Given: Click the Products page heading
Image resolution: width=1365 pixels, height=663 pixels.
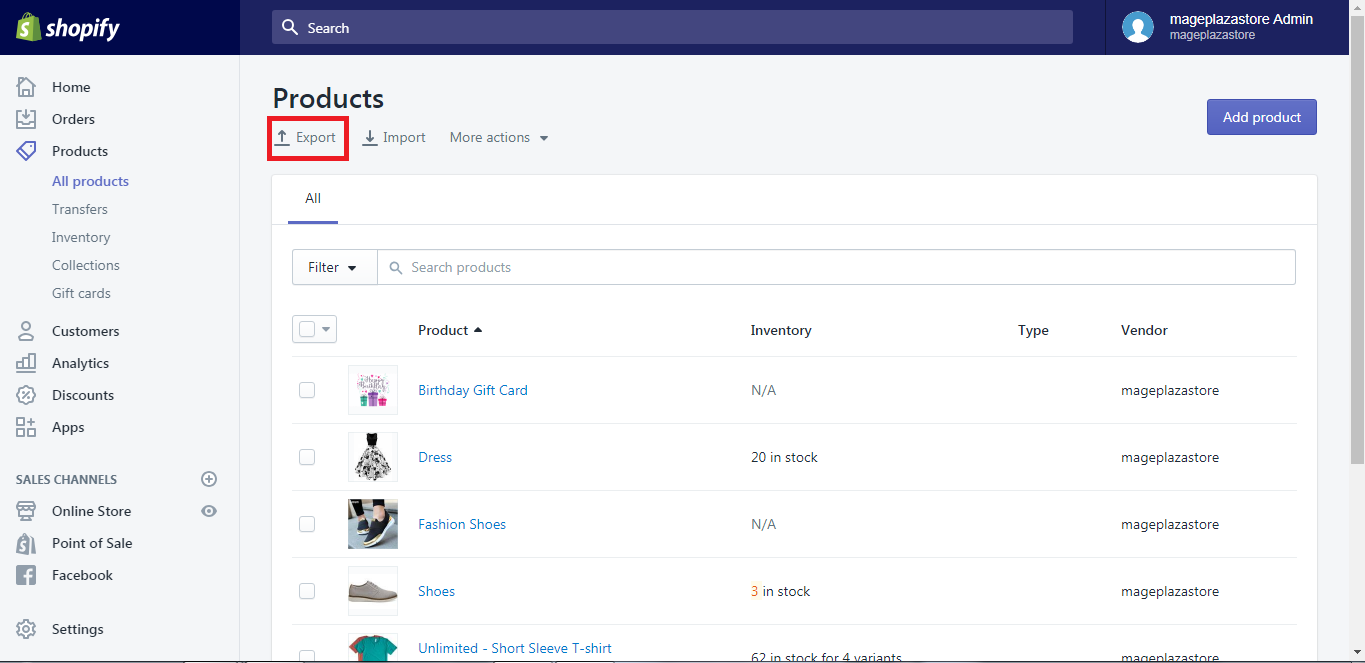Looking at the screenshot, I should [x=328, y=98].
